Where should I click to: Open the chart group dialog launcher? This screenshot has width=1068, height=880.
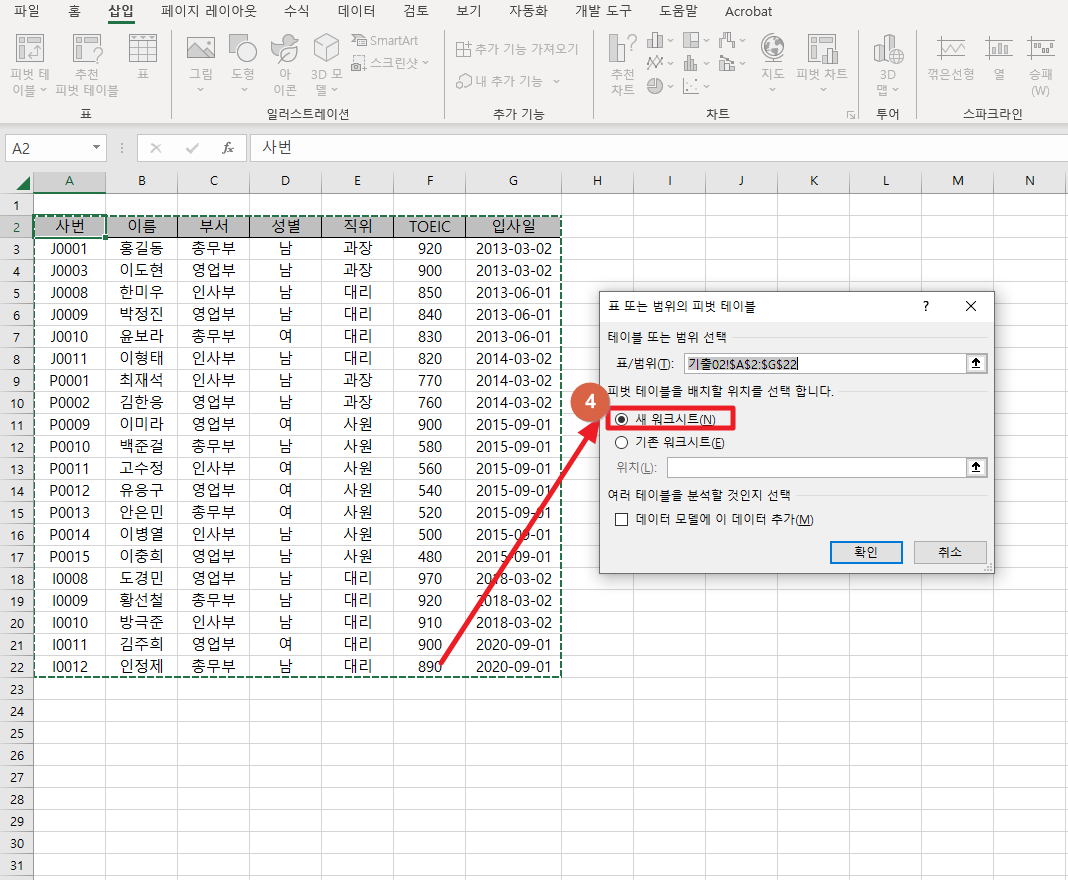[851, 115]
